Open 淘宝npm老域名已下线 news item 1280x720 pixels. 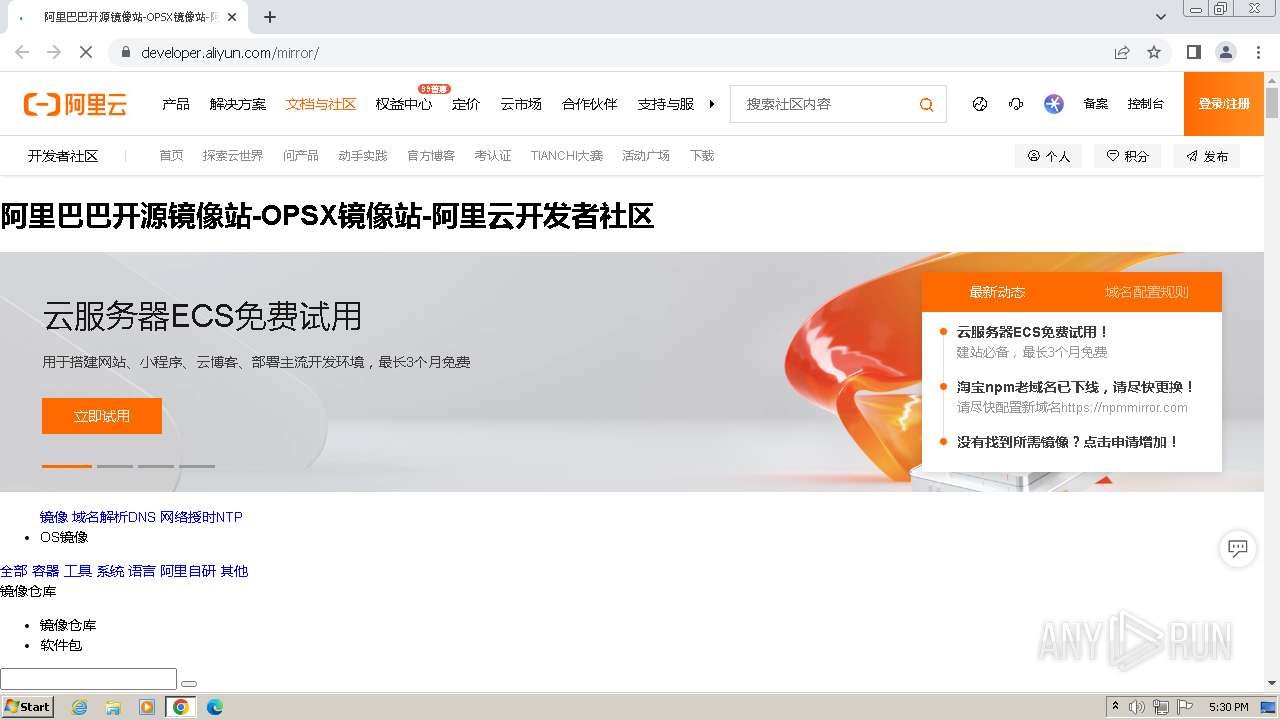tap(1075, 387)
